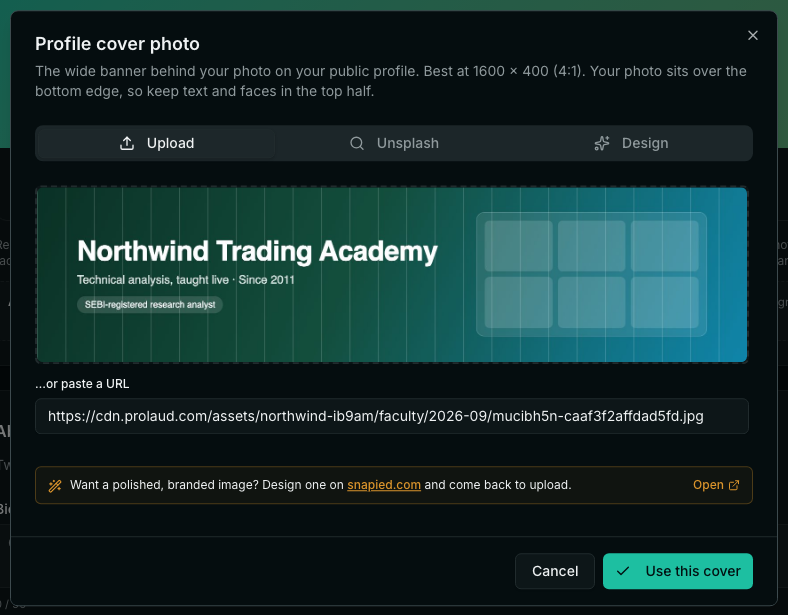Screen dimensions: 788x615
Task: Click the Northwind Trading Academy cover preview
Action: [x=392, y=274]
